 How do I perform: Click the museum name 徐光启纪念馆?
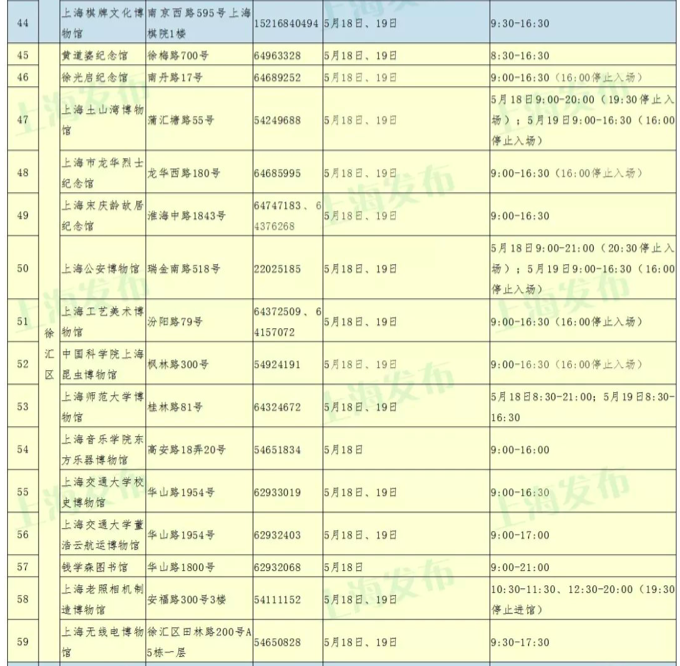(95, 77)
